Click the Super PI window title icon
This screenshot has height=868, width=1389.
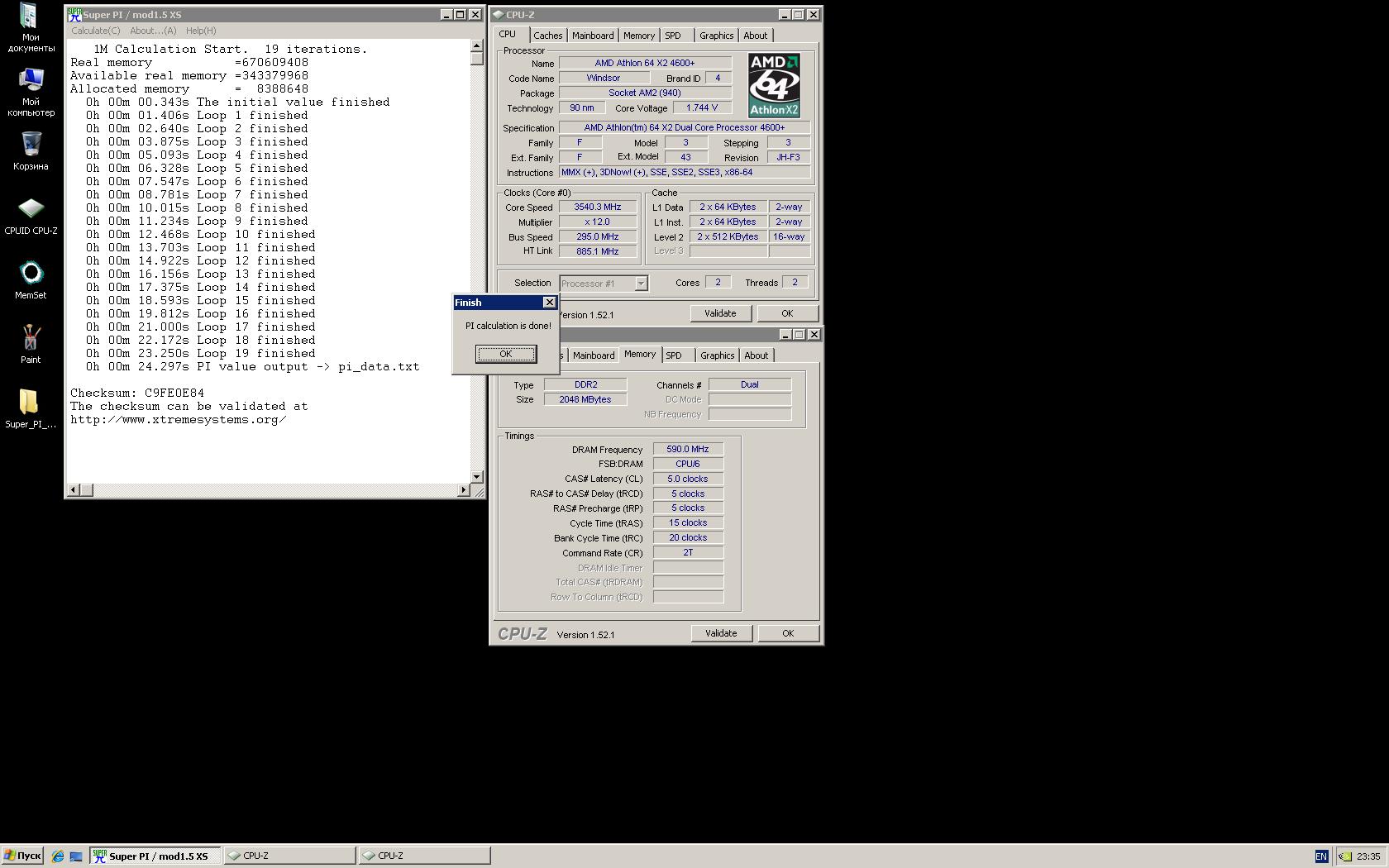[74, 14]
